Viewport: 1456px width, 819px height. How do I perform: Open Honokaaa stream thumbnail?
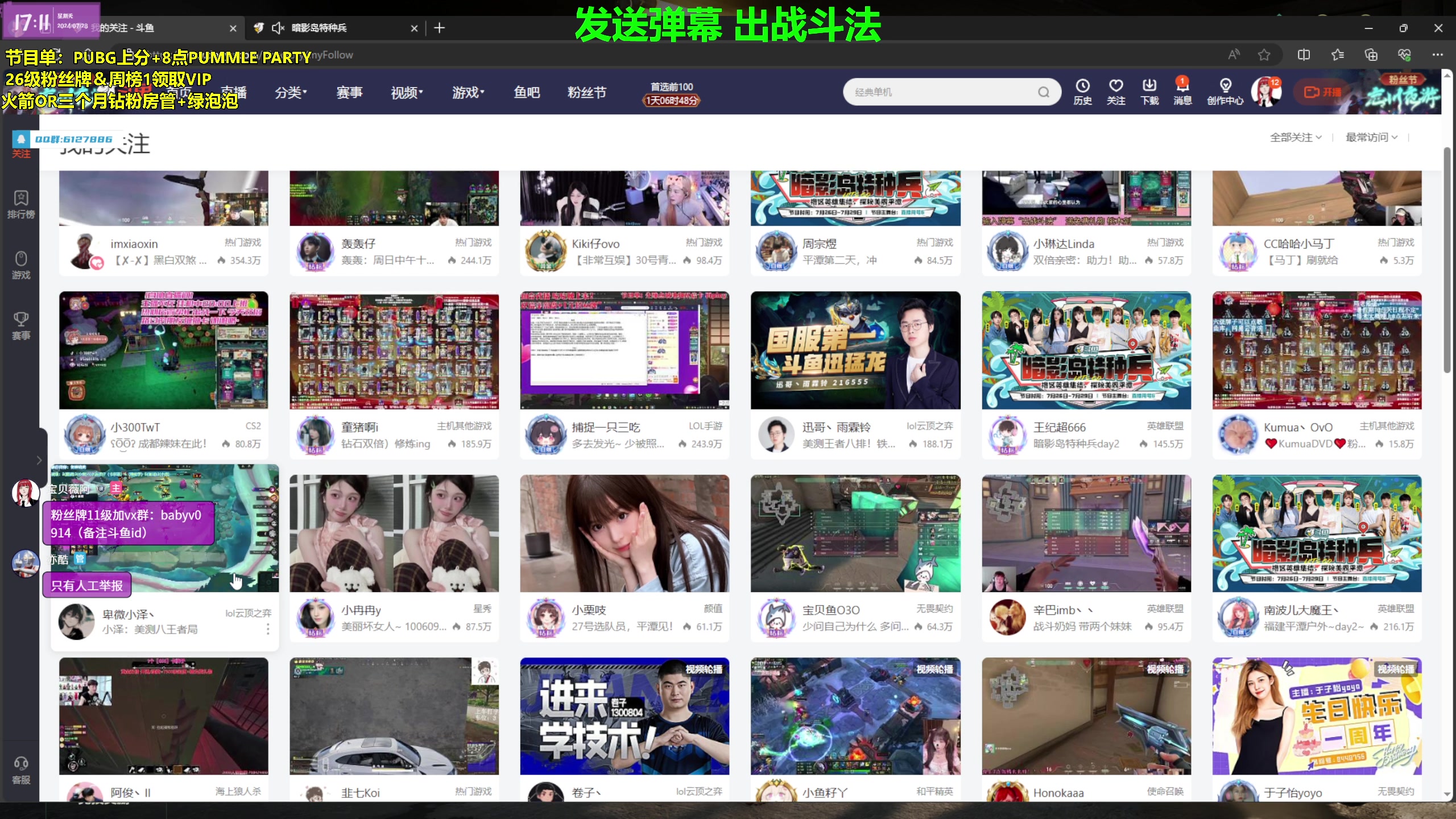click(1086, 716)
